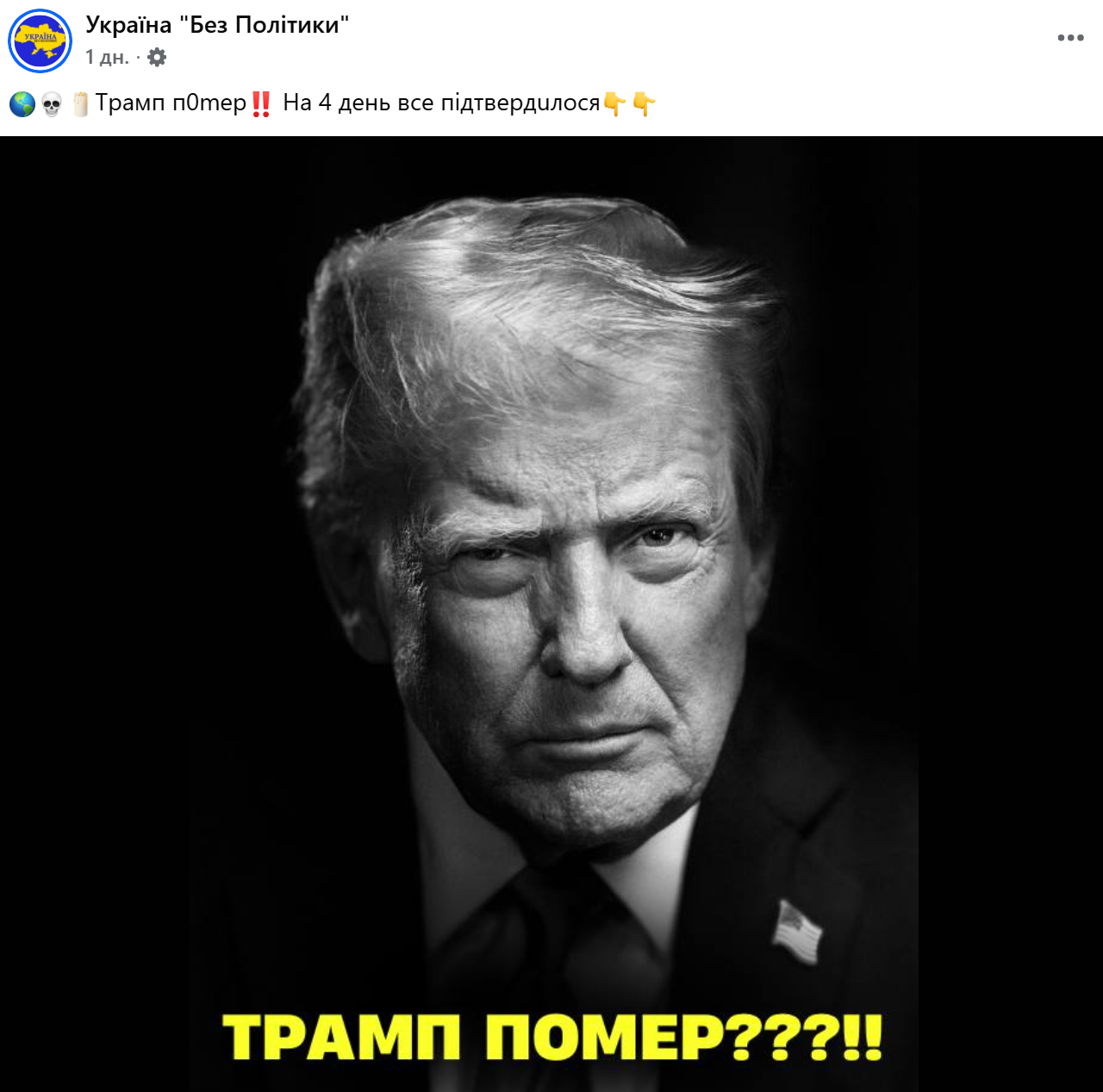Open the Україна "Без Політики" page name link
Viewport: 1103px width, 1092px height.
(217, 25)
